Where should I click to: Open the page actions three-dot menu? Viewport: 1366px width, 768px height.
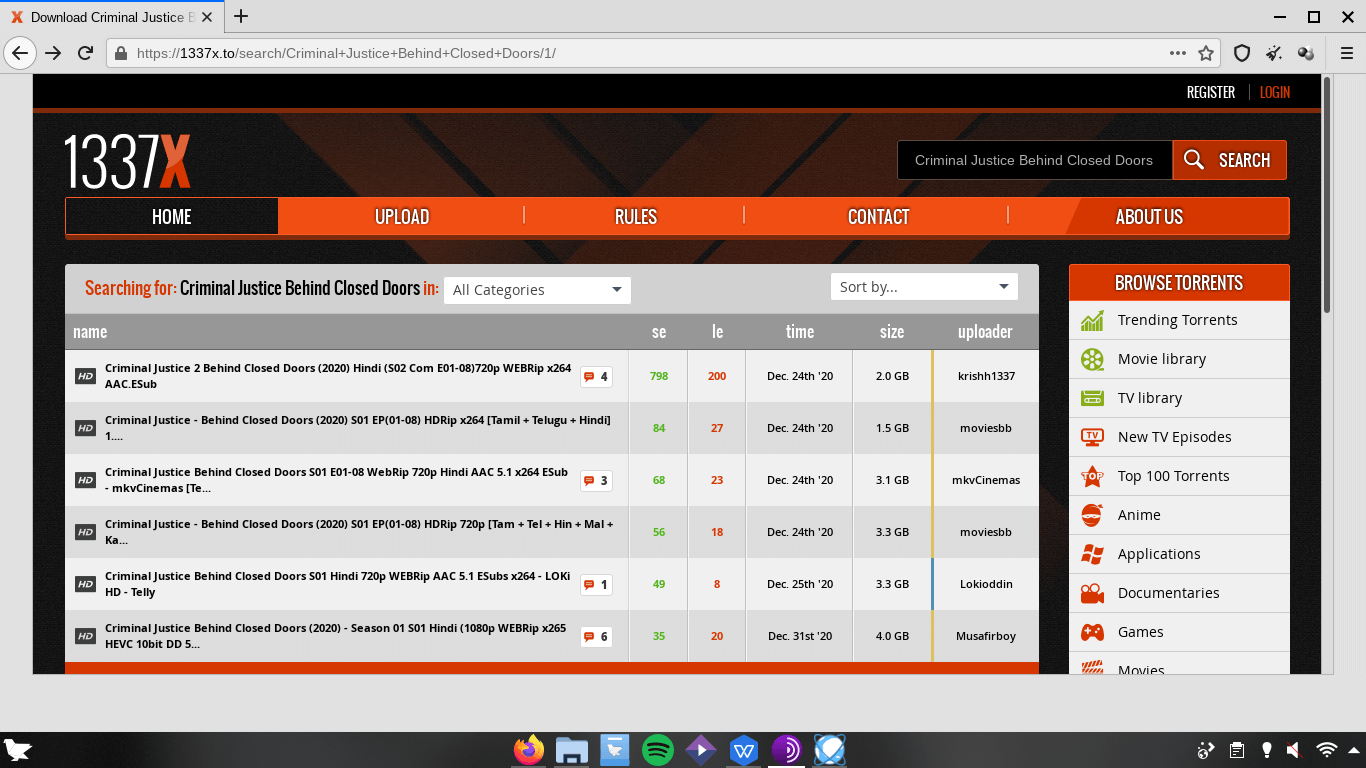click(1178, 53)
